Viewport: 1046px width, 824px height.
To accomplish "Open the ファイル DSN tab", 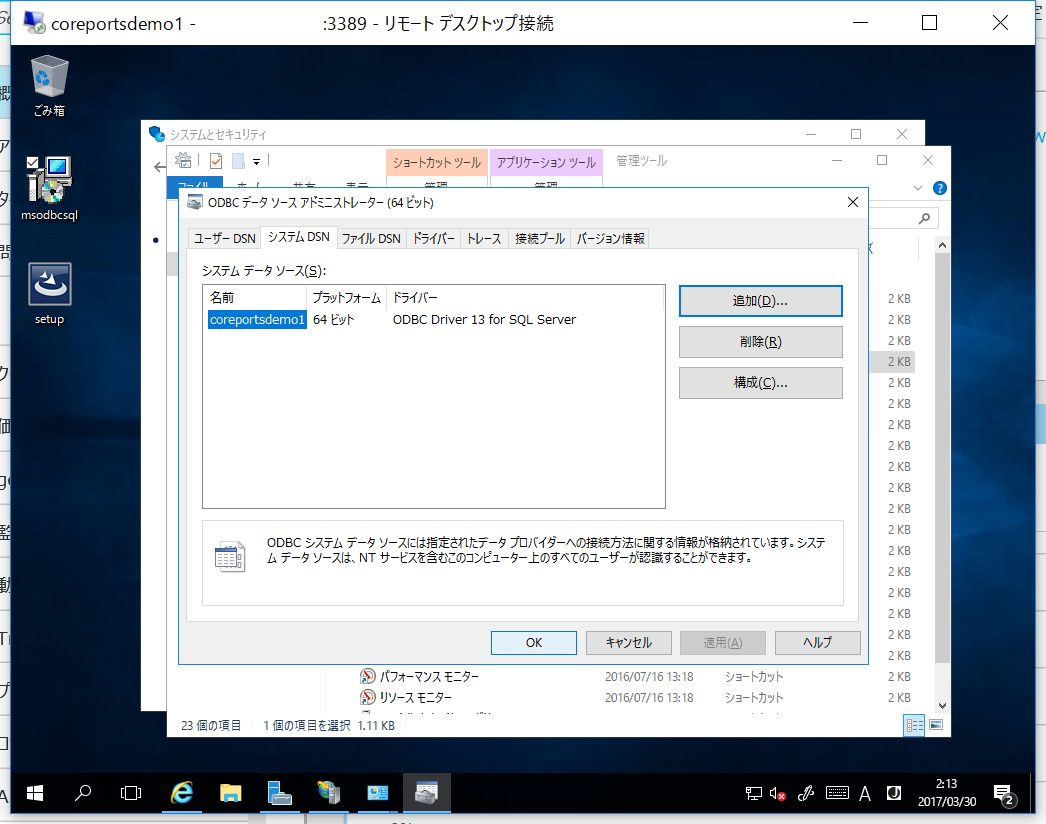I will 371,238.
